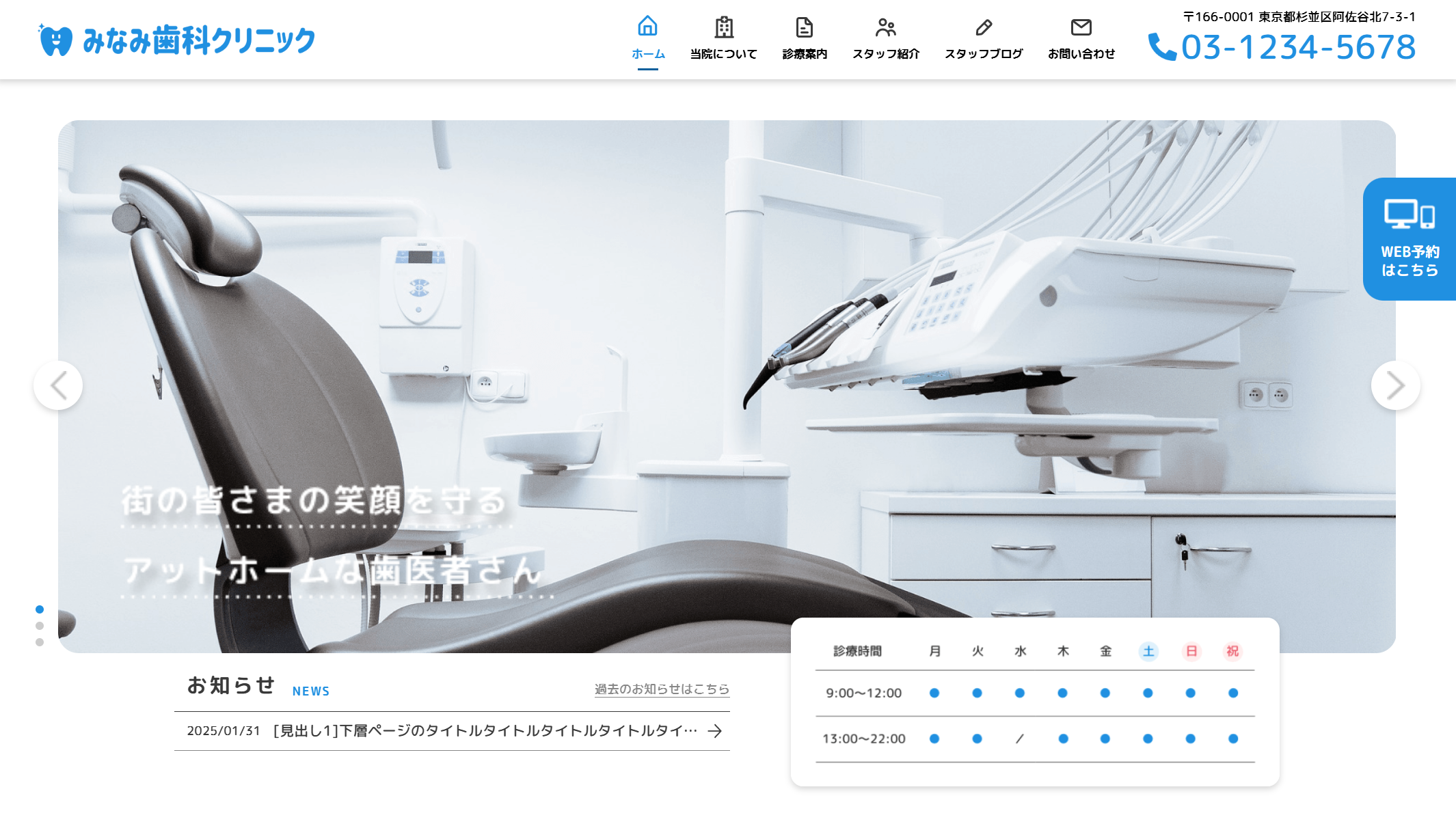Screen dimensions: 1456x826
Task: Open the 過去のお知らせはこちら link
Action: click(x=662, y=689)
